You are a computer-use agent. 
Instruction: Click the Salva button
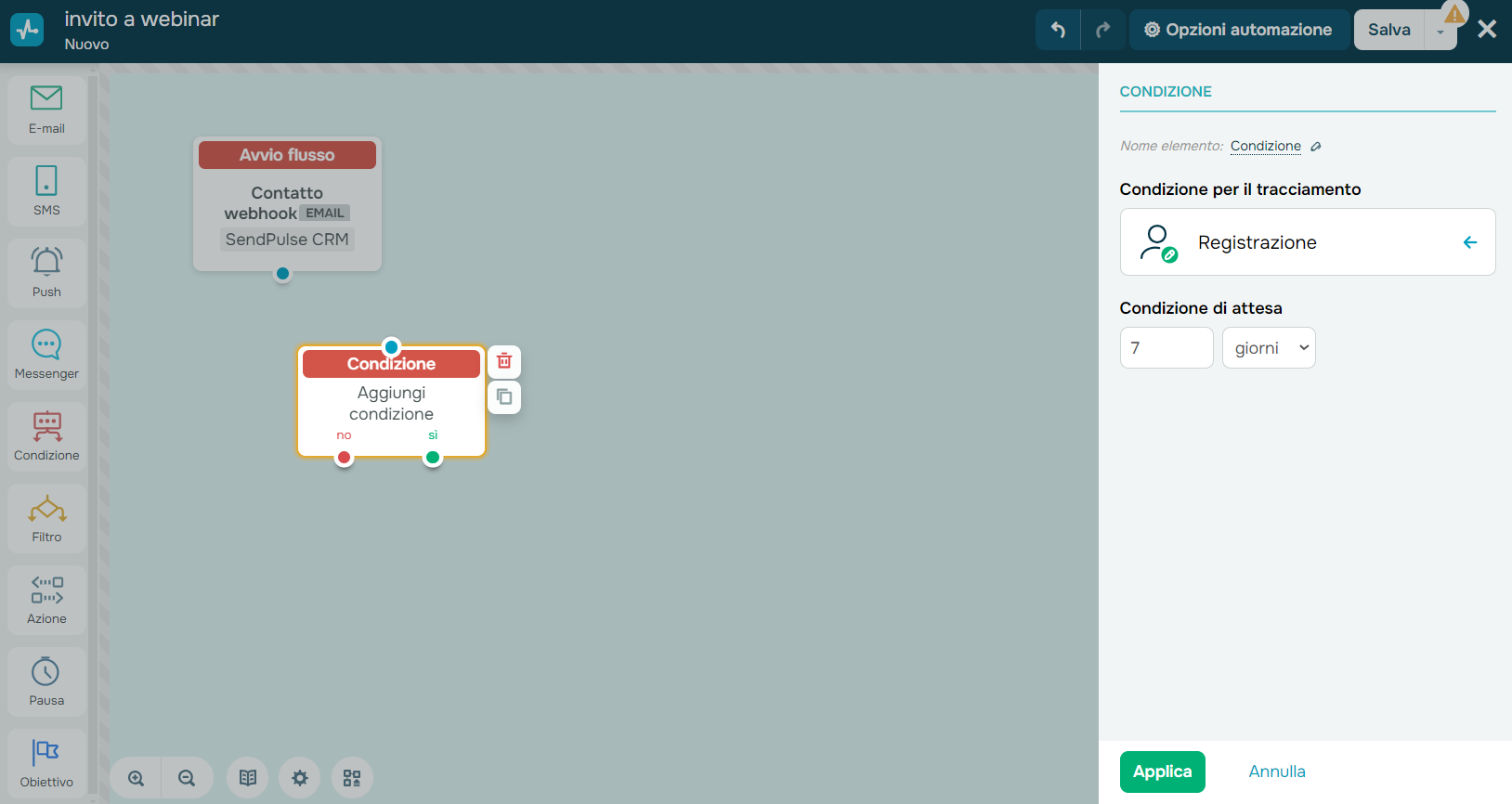(1389, 30)
